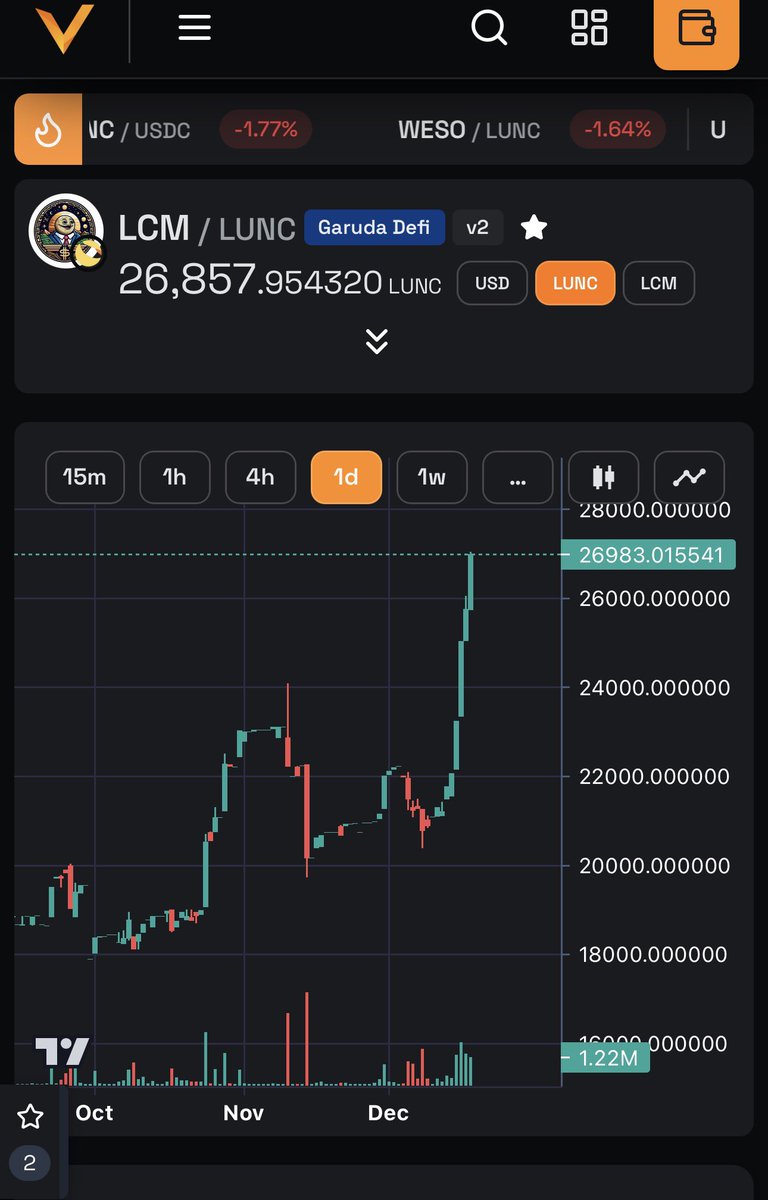The image size is (768, 1200).
Task: Tap the 1.22M volume label
Action: (x=606, y=1057)
